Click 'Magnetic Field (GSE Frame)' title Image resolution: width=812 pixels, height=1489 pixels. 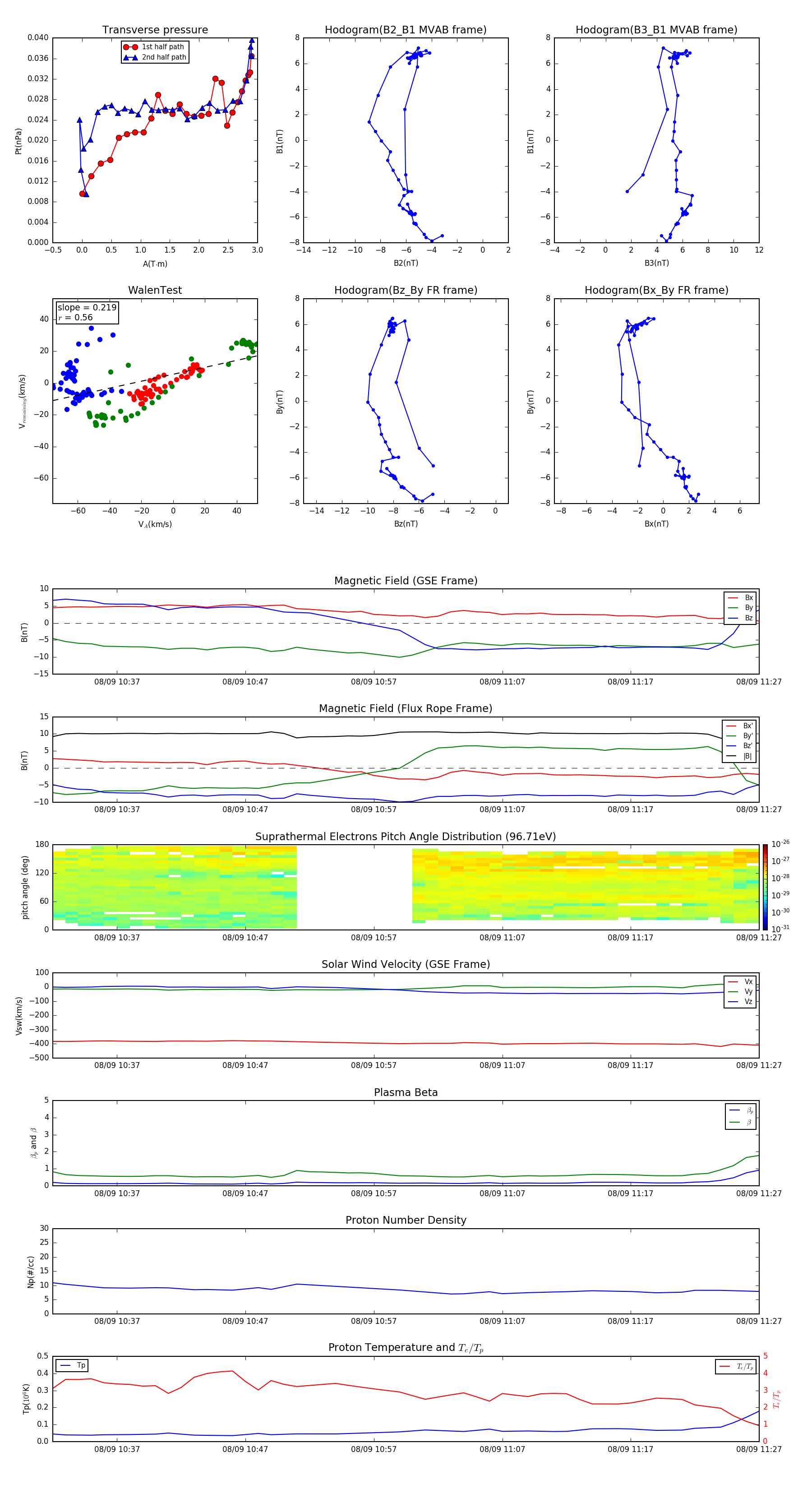click(x=406, y=581)
